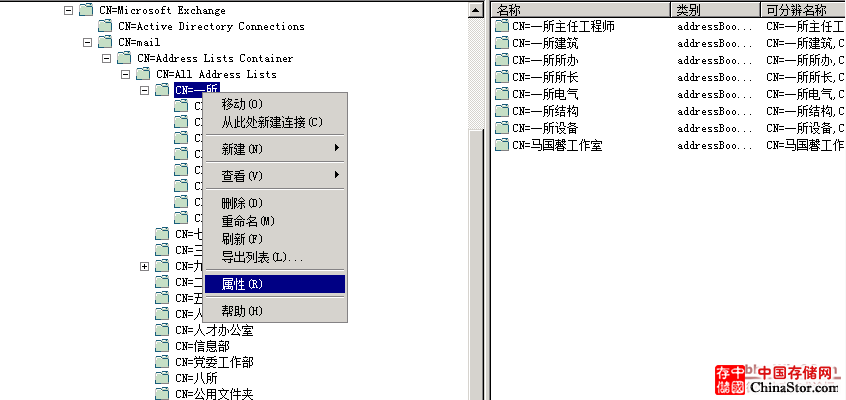Choose 重命名(M) from context menu
The width and height of the screenshot is (846, 400).
(x=275, y=221)
